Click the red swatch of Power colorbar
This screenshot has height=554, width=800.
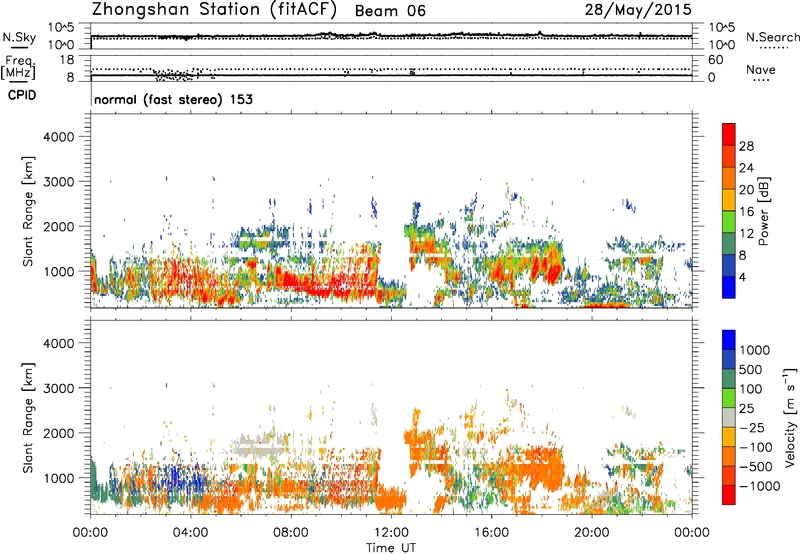[x=729, y=134]
